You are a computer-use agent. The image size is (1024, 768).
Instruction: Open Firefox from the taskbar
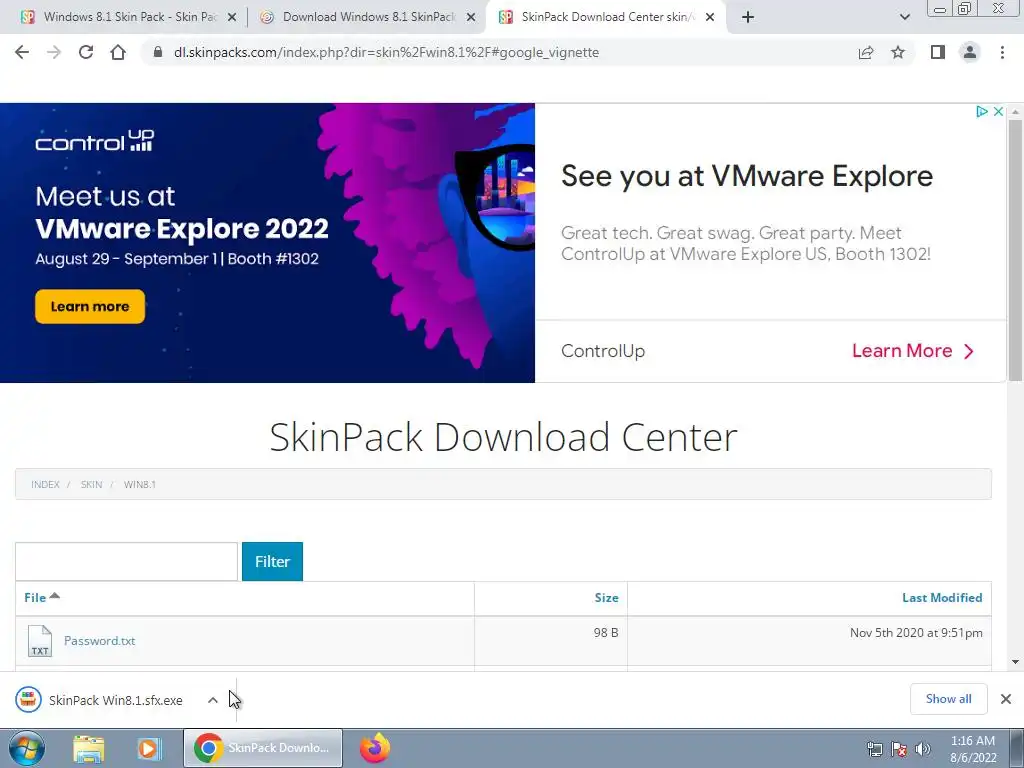click(x=375, y=748)
